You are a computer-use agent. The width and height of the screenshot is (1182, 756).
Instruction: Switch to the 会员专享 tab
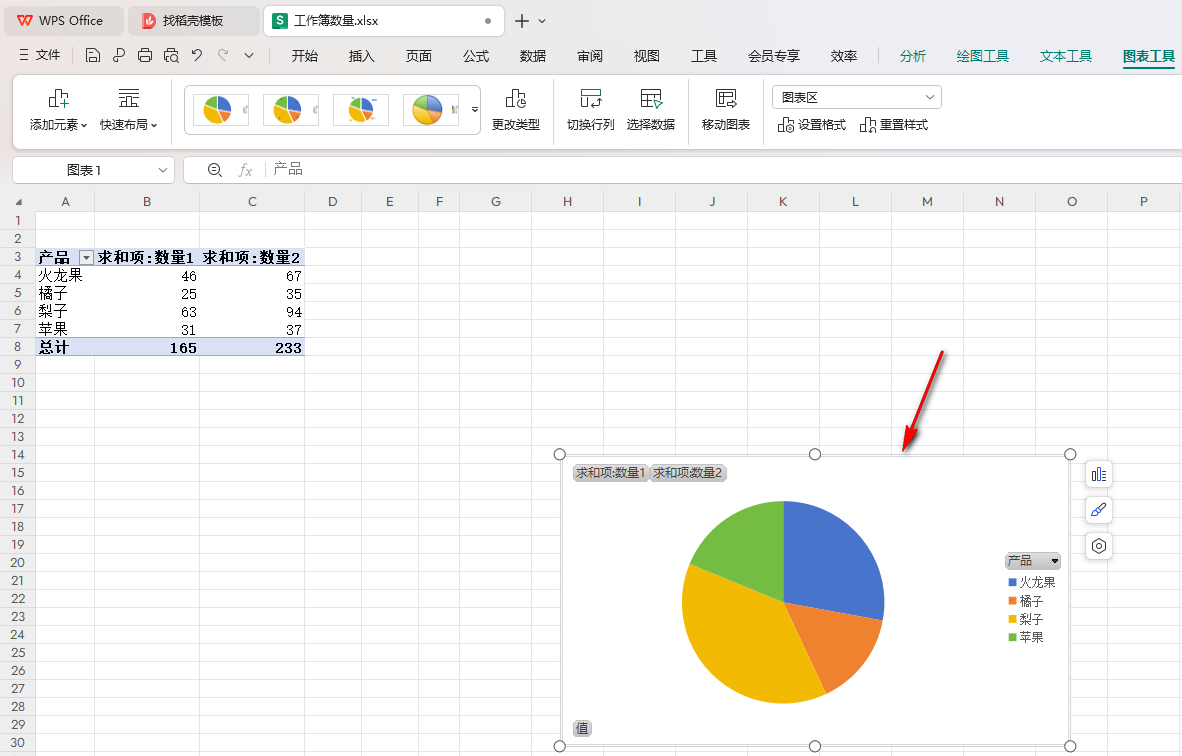[774, 56]
